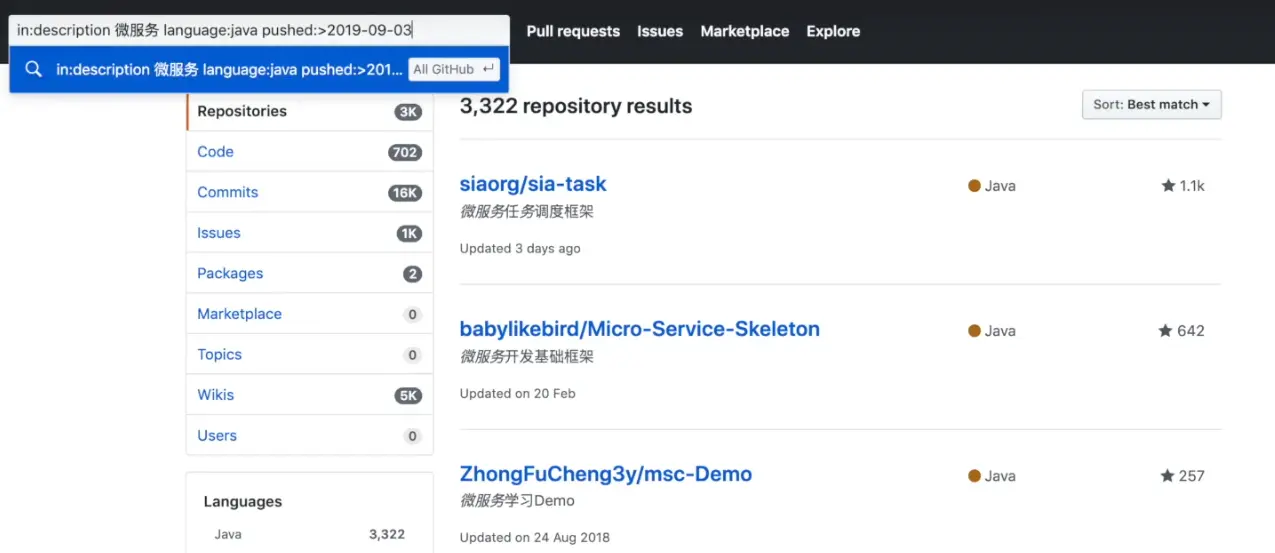Screen dimensions: 1275x553
Task: Click description '微服务学习Demo'
Action: [517, 500]
